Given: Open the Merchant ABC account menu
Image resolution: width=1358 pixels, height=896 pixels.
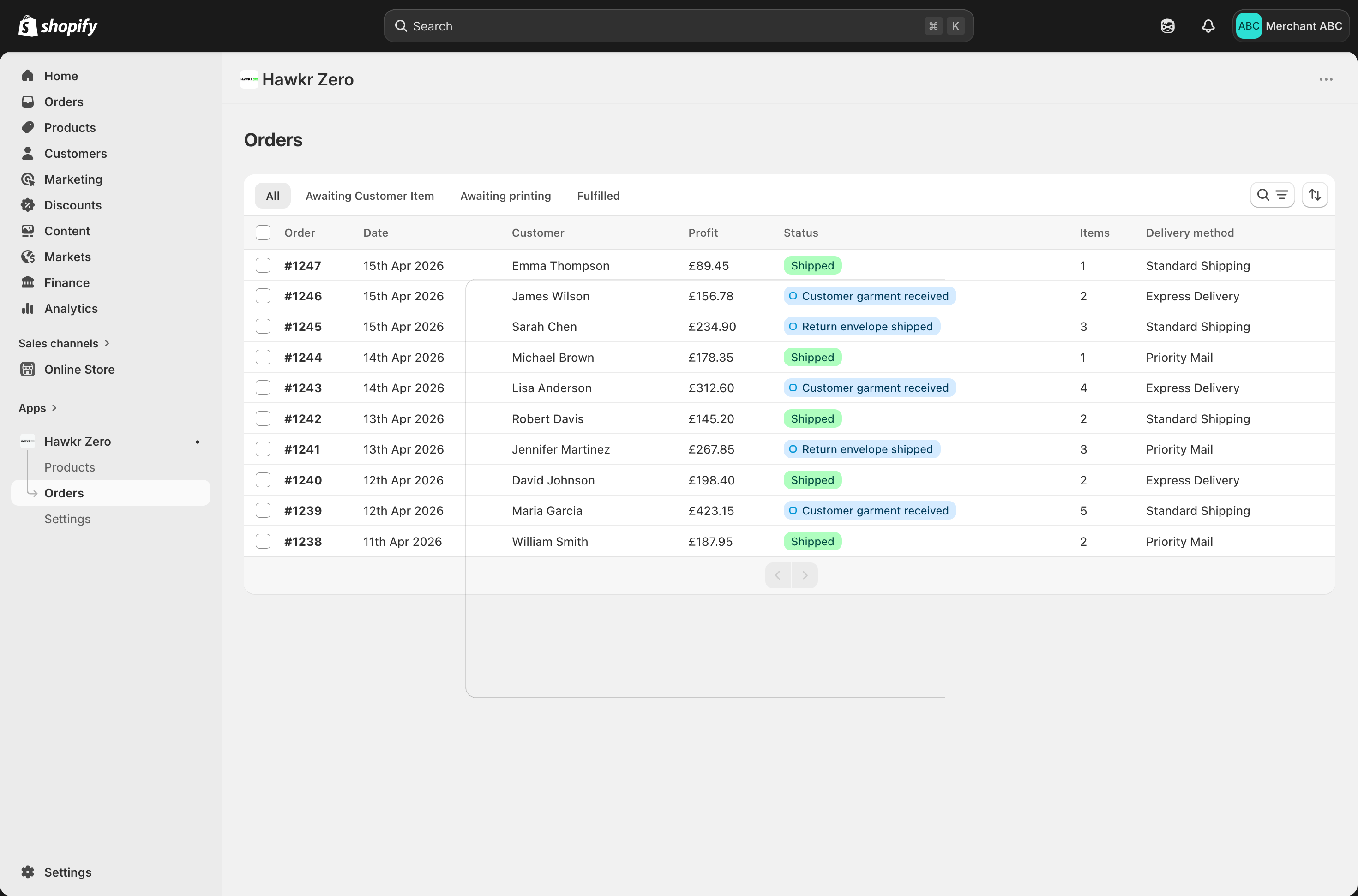Looking at the screenshot, I should click(1290, 26).
